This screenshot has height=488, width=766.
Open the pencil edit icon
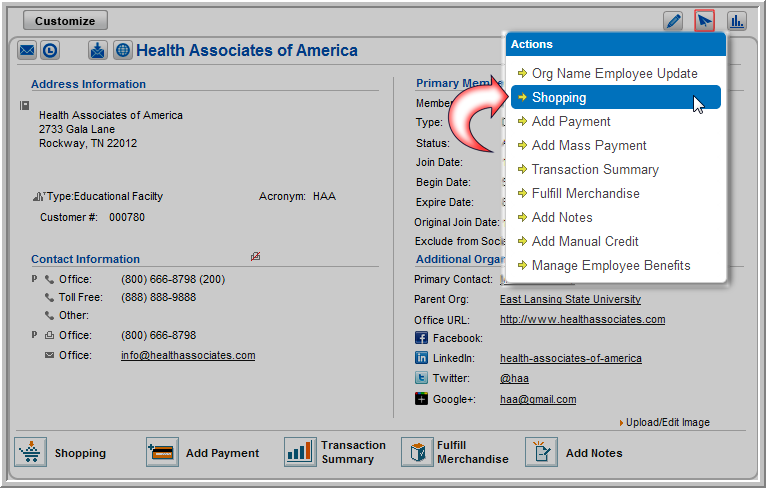tap(673, 21)
